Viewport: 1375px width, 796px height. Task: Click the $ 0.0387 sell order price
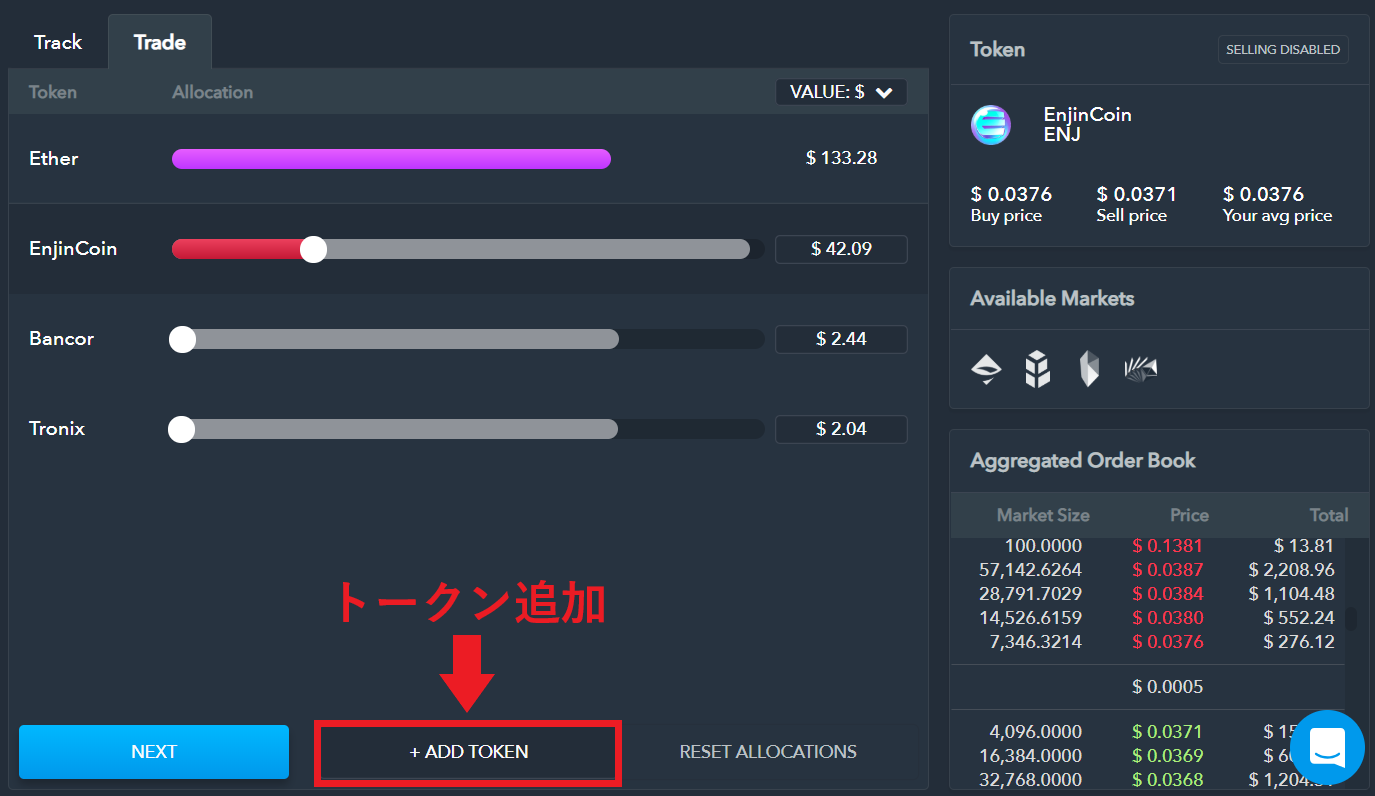click(1168, 570)
